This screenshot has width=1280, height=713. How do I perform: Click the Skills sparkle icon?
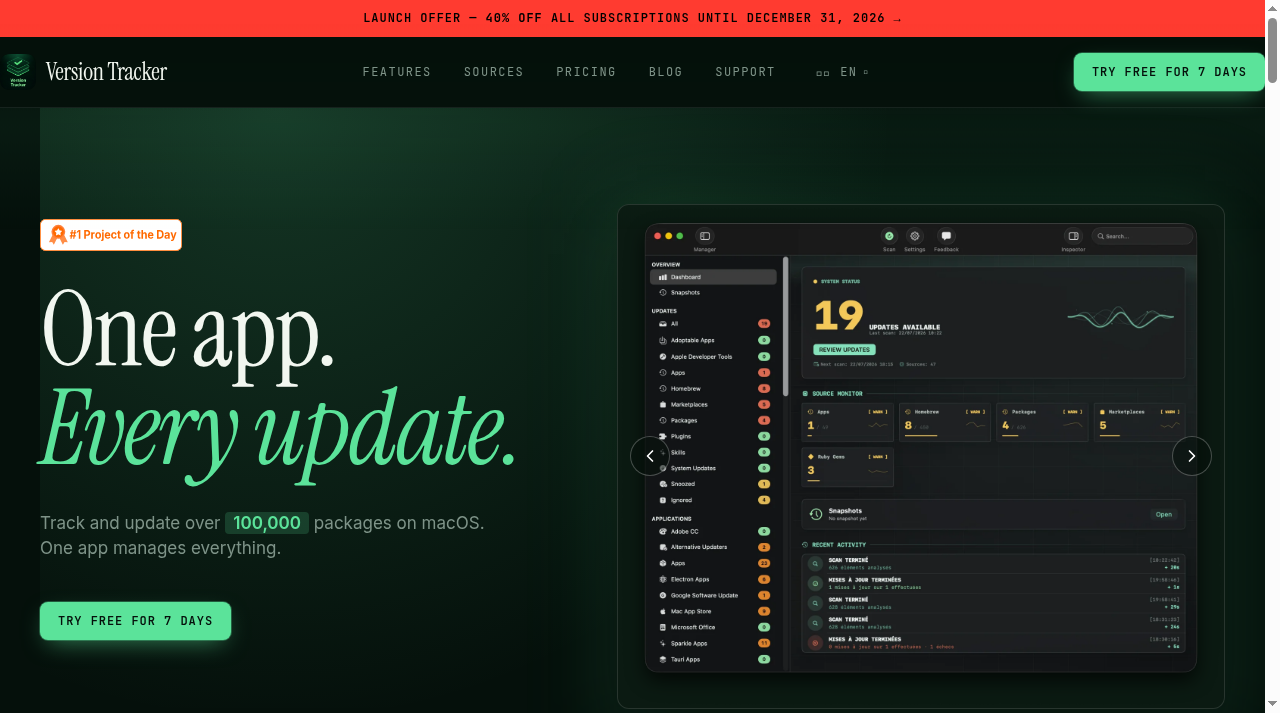[x=662, y=452]
